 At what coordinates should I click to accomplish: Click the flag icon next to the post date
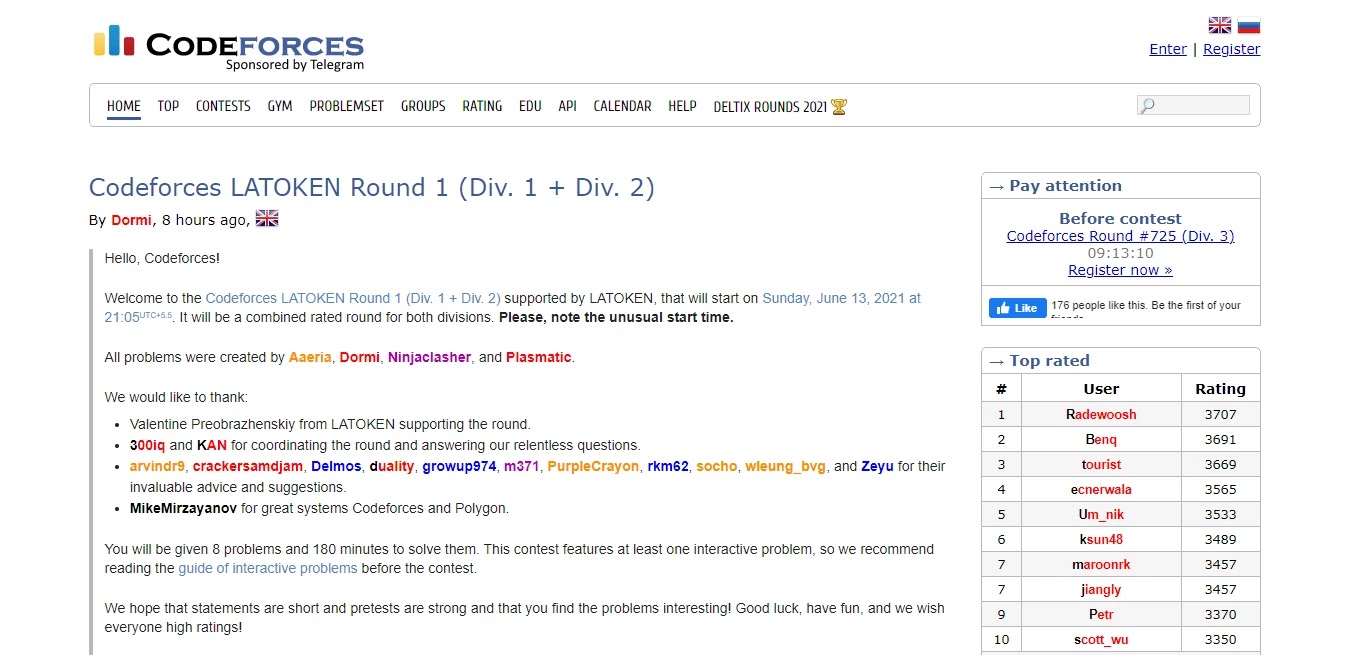coord(266,217)
